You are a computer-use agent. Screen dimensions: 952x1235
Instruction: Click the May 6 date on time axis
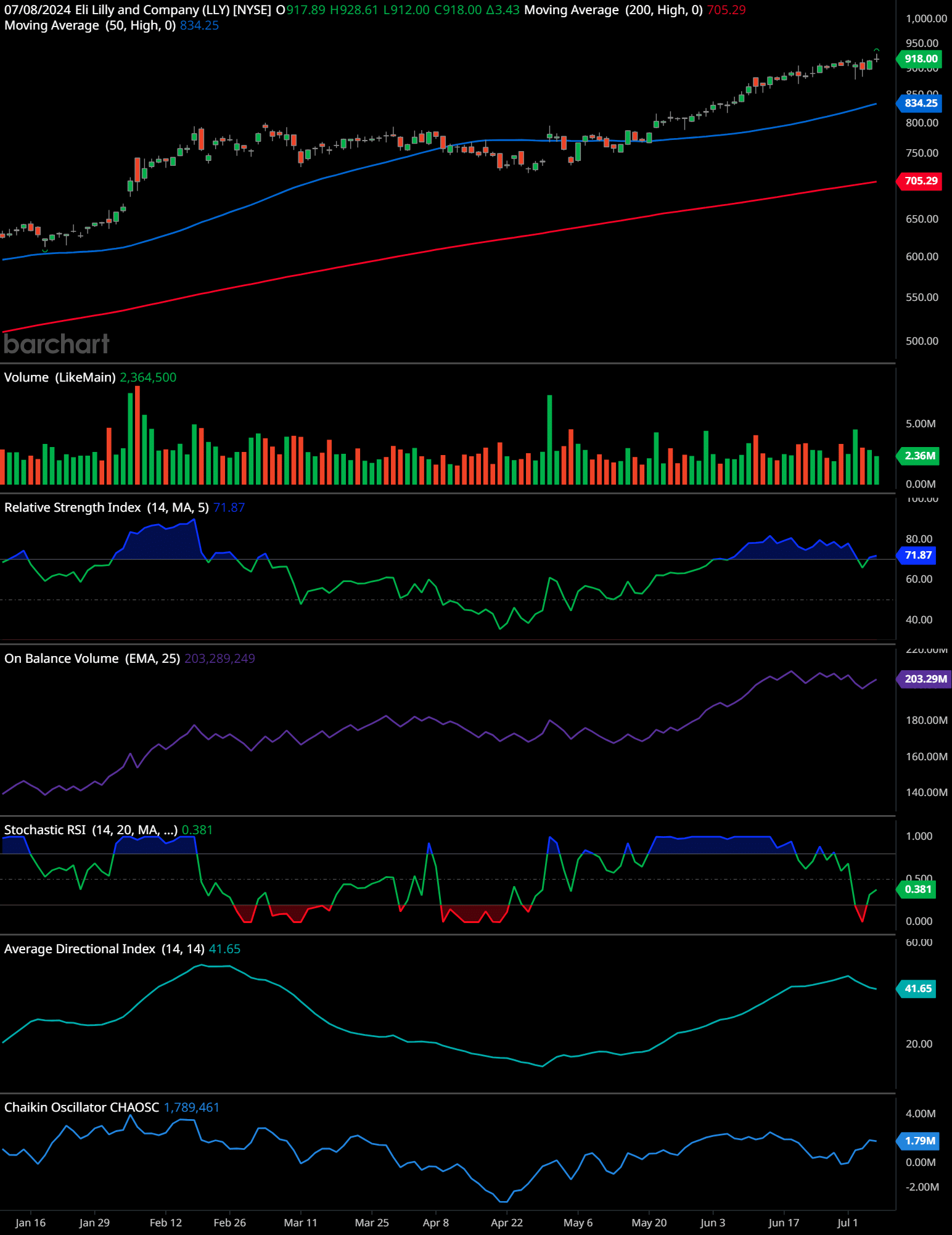[x=578, y=1223]
